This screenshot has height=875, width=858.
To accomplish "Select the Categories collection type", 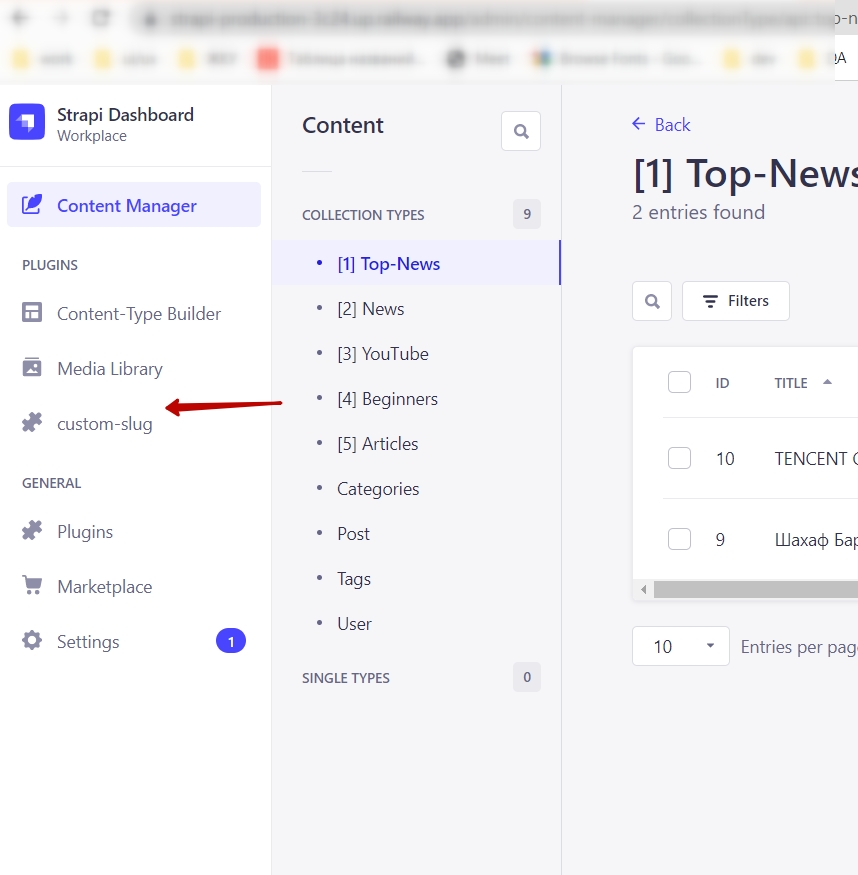I will click(x=378, y=489).
